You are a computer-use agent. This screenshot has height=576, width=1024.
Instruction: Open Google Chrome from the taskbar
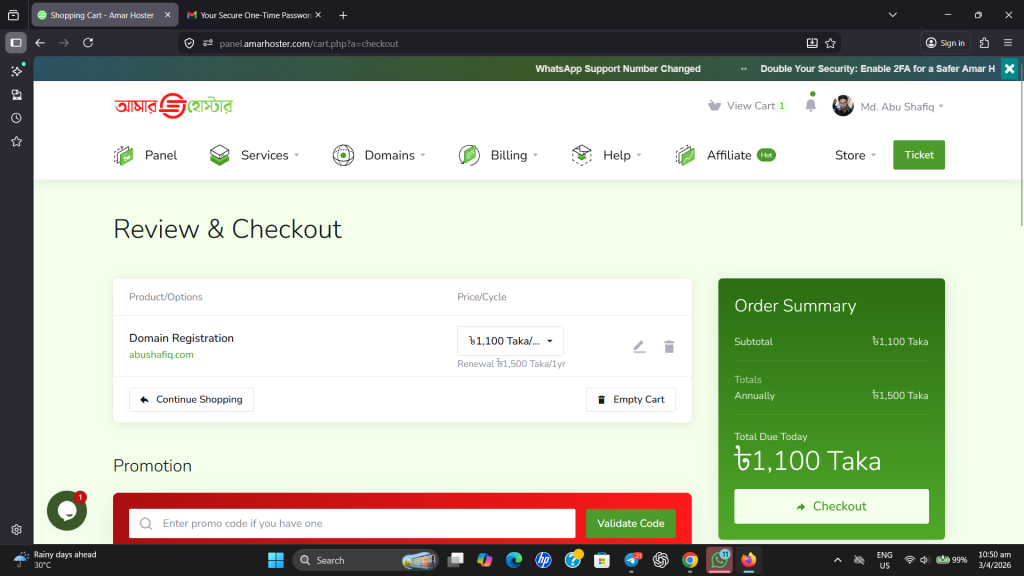(x=690, y=560)
